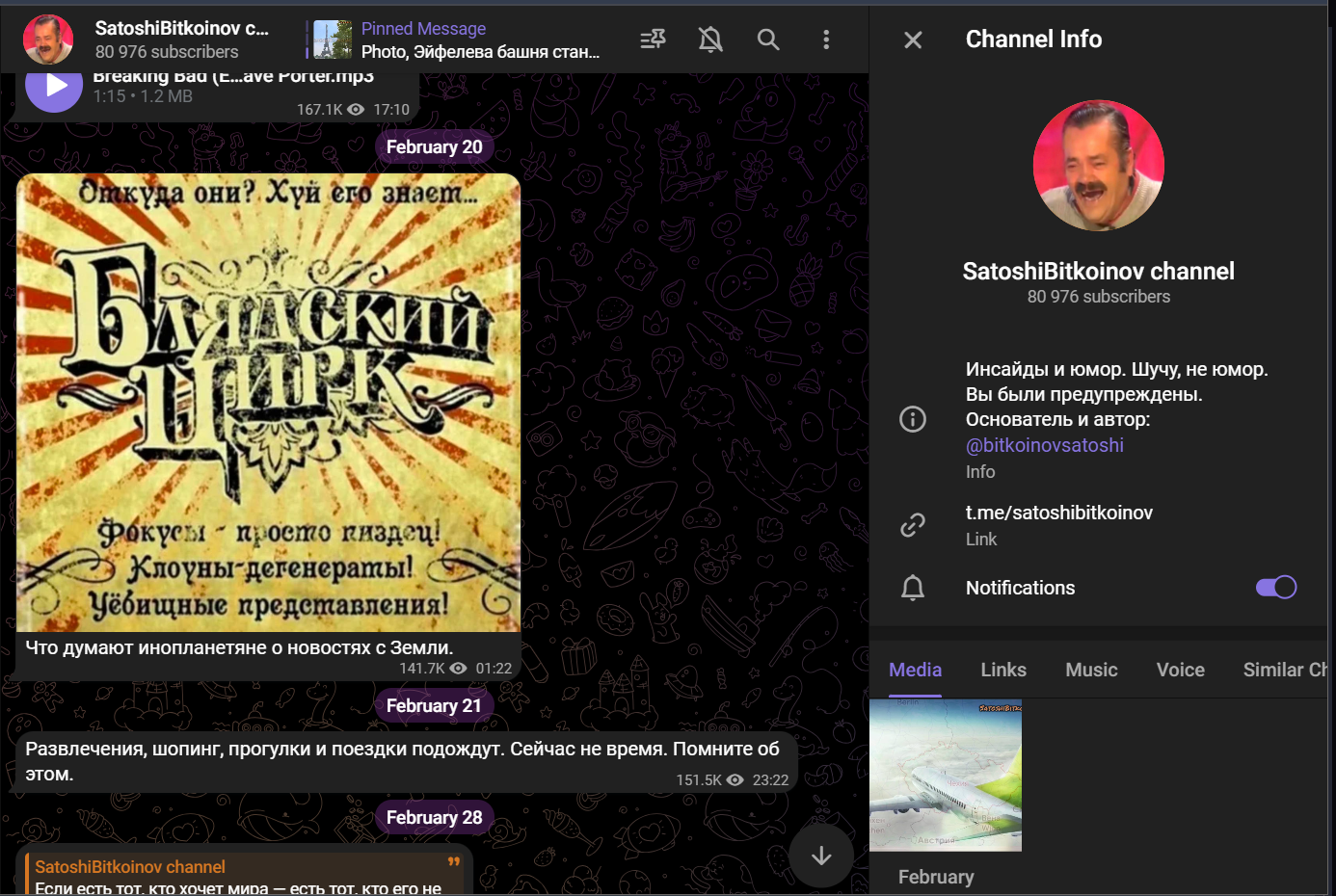Click the t.me/satoshibitkoinov channel link

(x=1059, y=513)
